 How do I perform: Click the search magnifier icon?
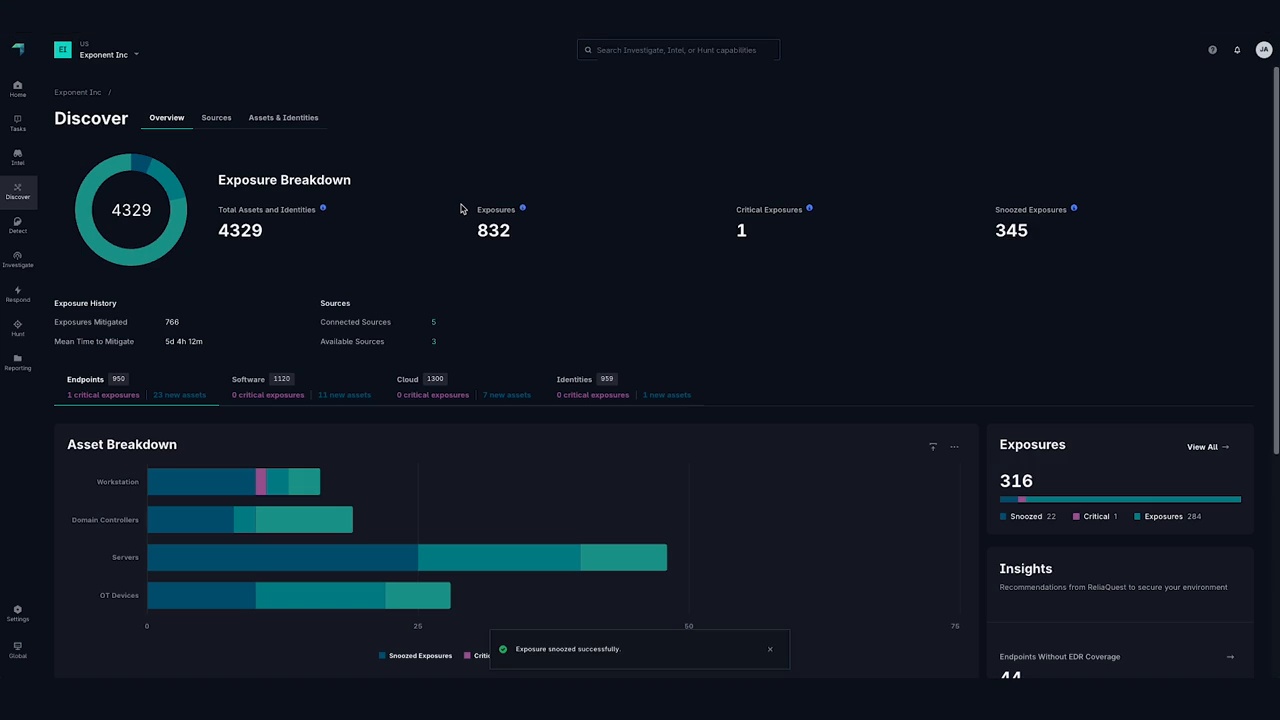pyautogui.click(x=588, y=50)
